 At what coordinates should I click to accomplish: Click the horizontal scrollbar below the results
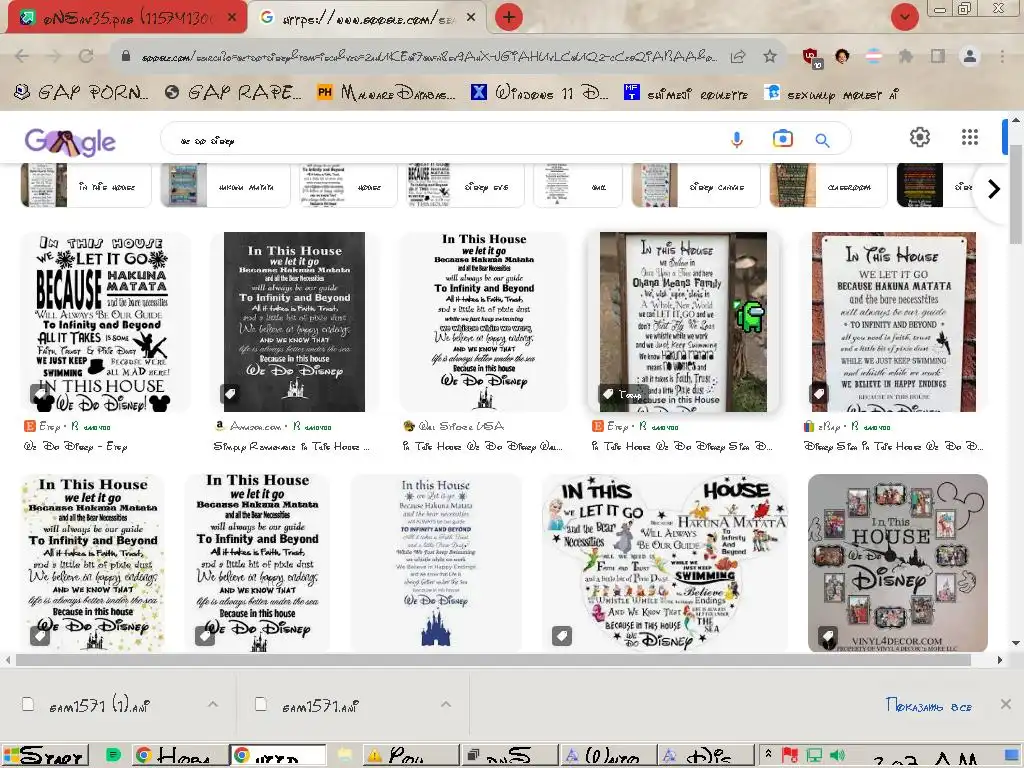493,660
